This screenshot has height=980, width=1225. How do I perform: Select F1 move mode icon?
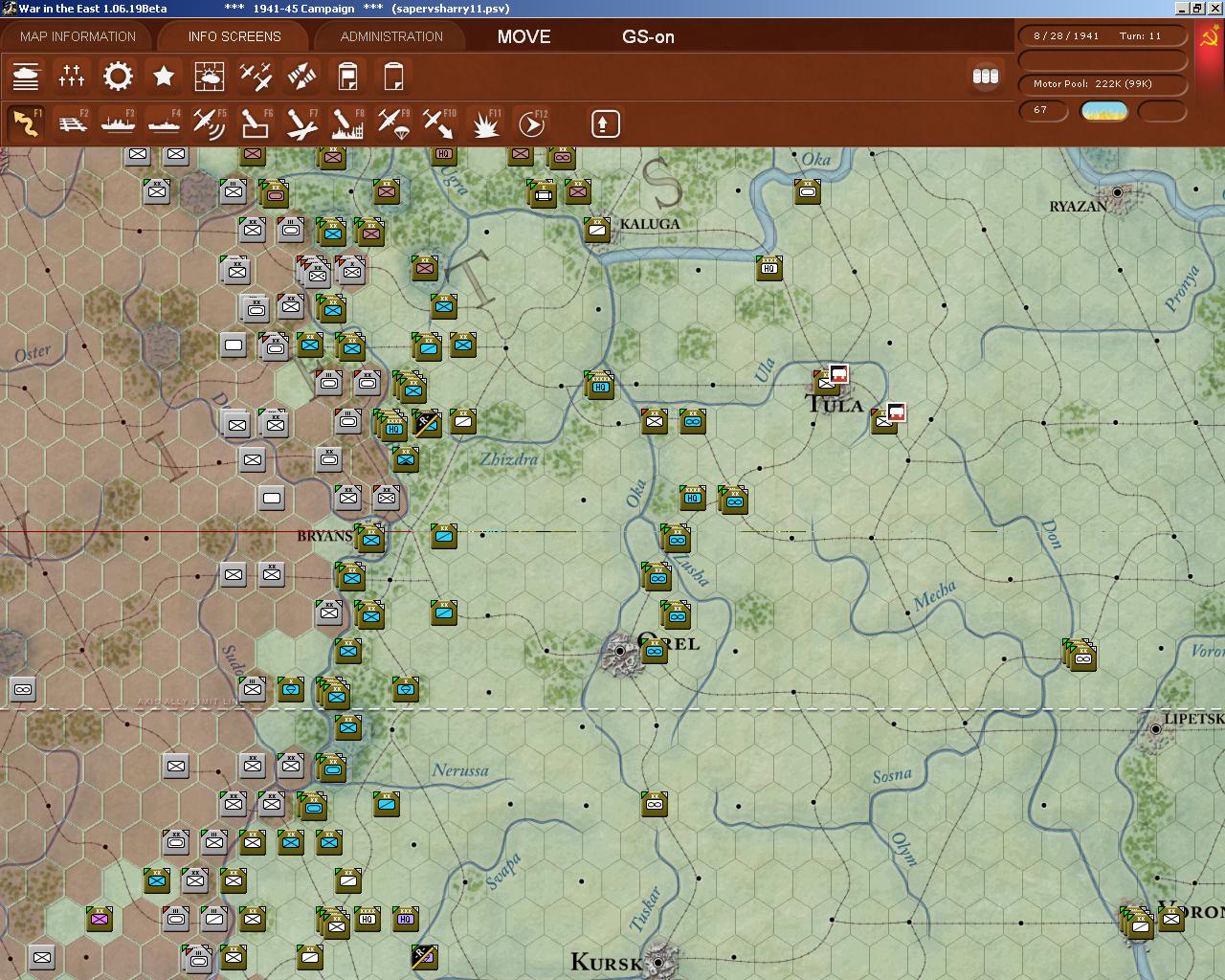tap(26, 123)
